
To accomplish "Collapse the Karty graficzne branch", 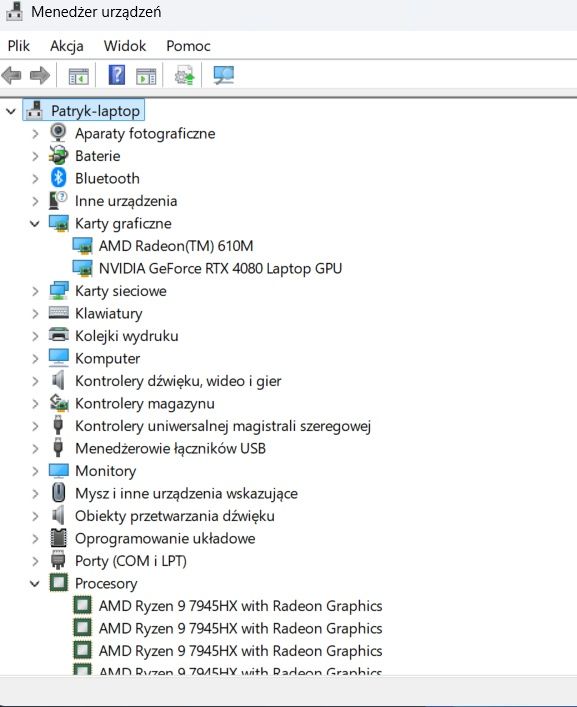I will [35, 224].
